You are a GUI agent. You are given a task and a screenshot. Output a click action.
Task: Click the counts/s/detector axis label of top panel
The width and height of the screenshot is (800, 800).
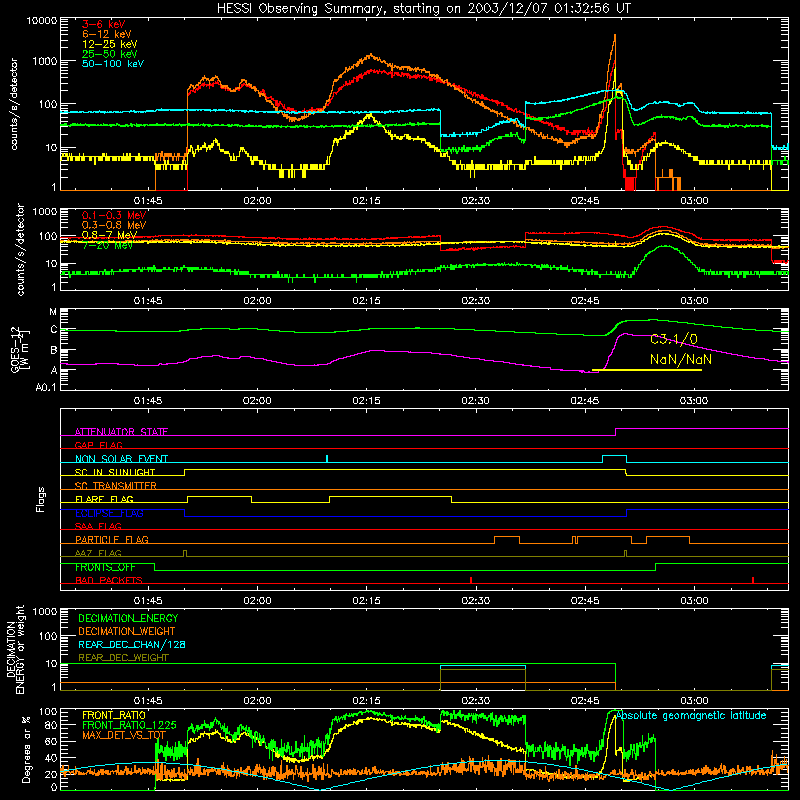tap(14, 104)
